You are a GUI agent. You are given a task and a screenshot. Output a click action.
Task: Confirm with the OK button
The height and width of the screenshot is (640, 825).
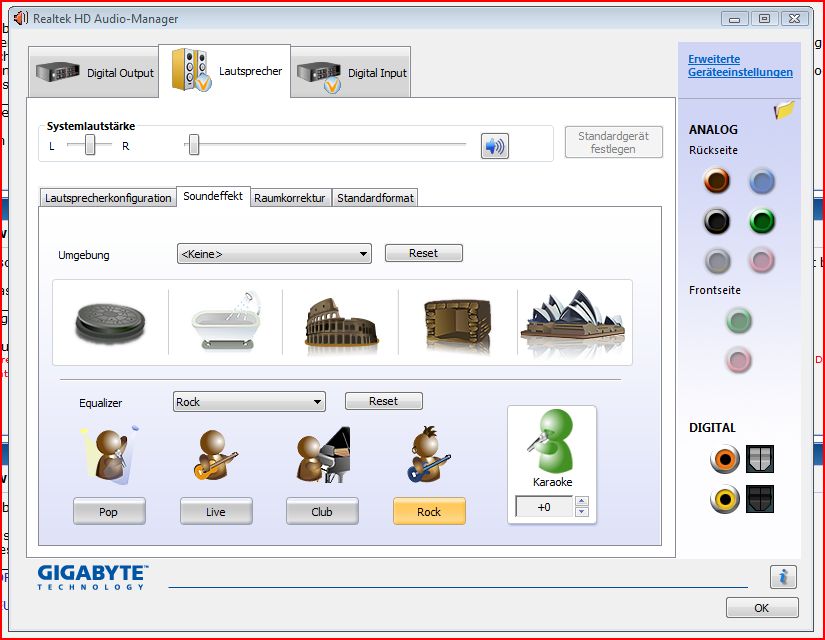coord(762,608)
